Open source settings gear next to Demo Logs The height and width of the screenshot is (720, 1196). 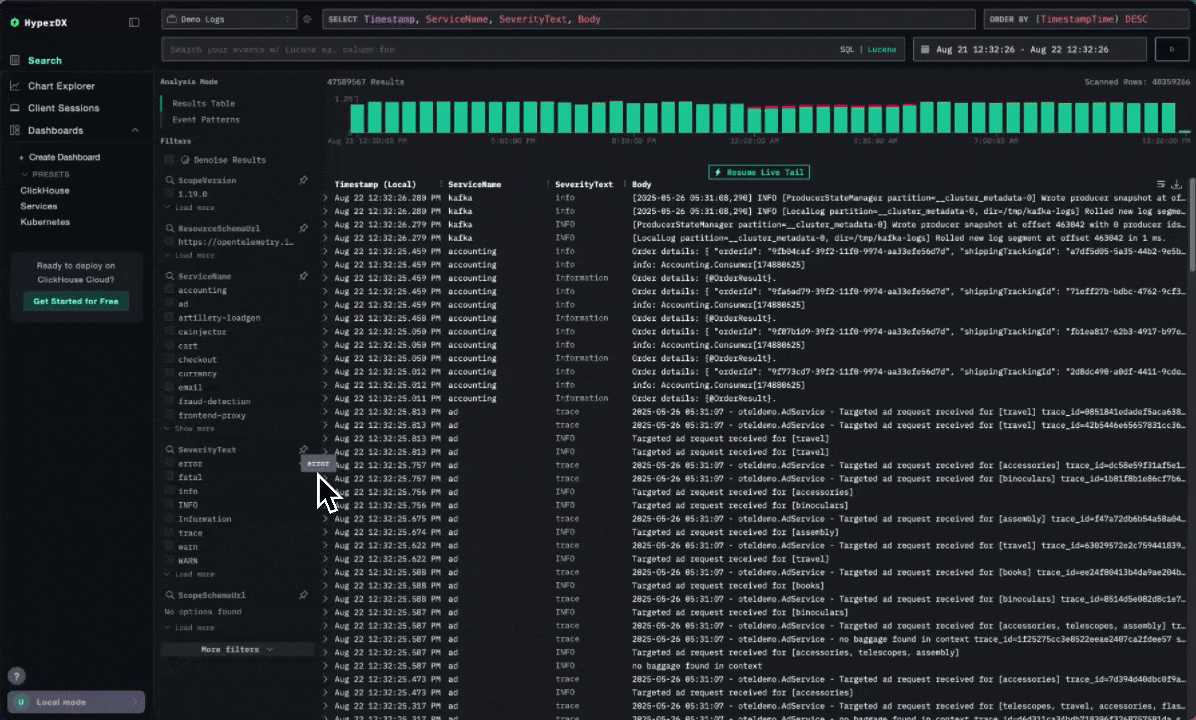(308, 19)
